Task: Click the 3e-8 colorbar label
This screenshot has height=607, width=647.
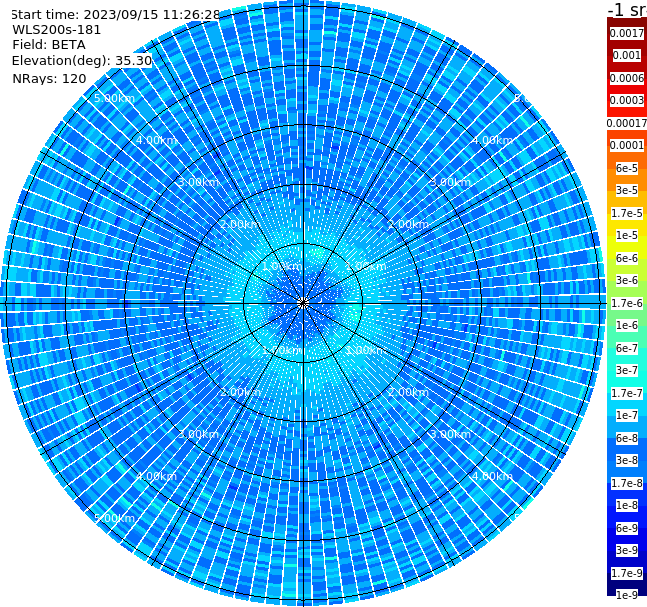Action: [627, 460]
